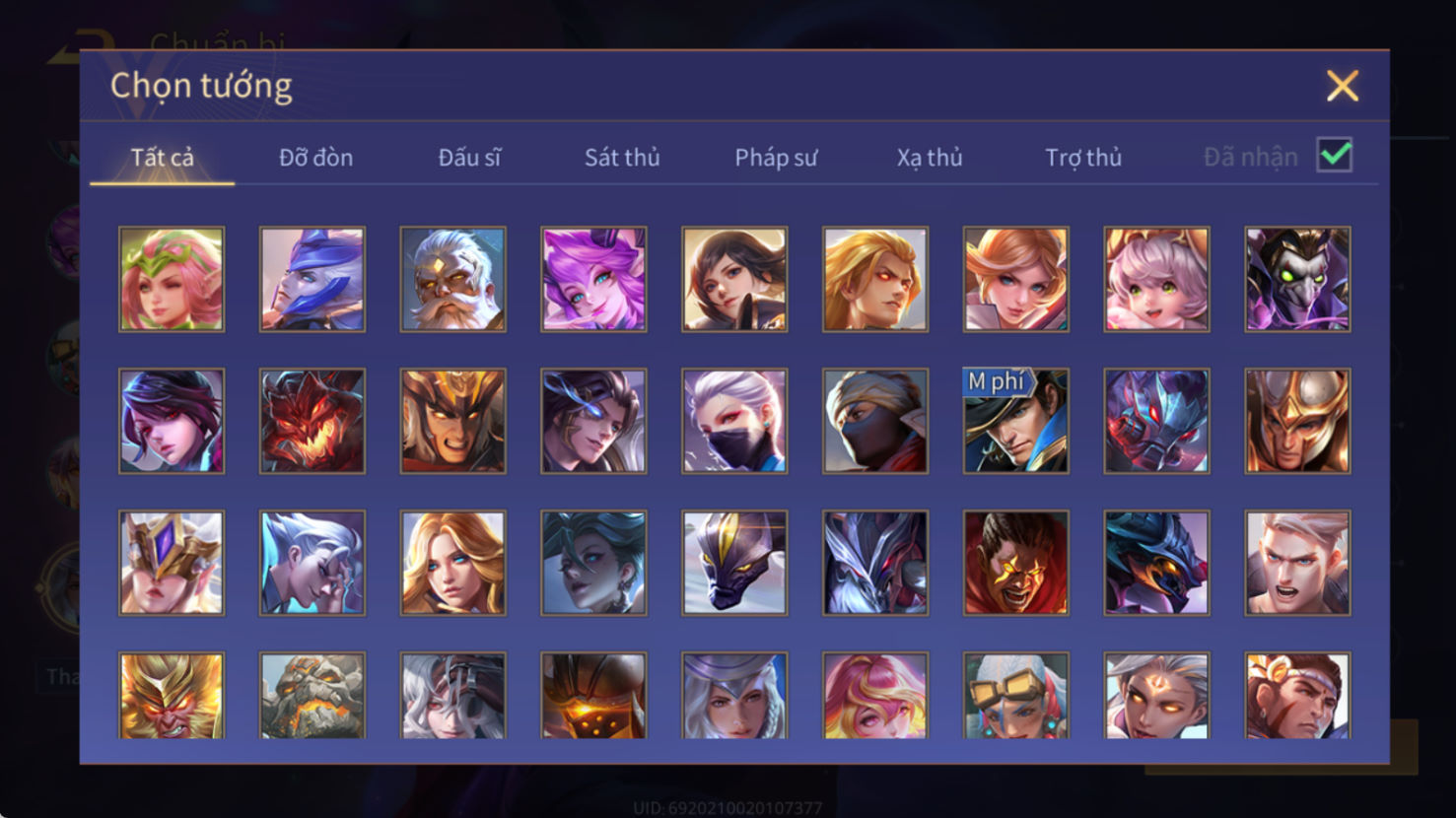1456x818 pixels.
Task: Open the 'Sát thủ' tab
Action: (x=622, y=158)
